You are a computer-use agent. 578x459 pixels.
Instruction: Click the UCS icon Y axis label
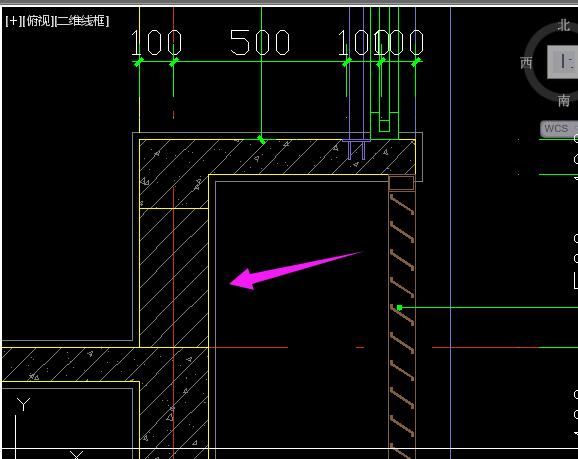23,405
